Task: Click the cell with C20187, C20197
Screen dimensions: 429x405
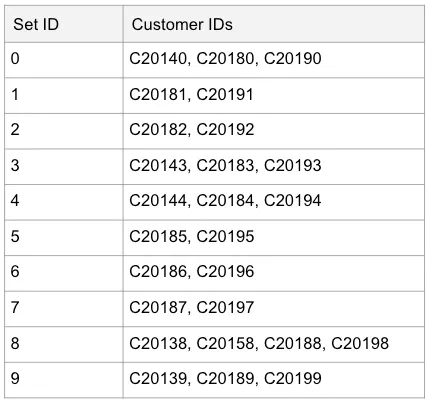Action: pyautogui.click(x=274, y=309)
